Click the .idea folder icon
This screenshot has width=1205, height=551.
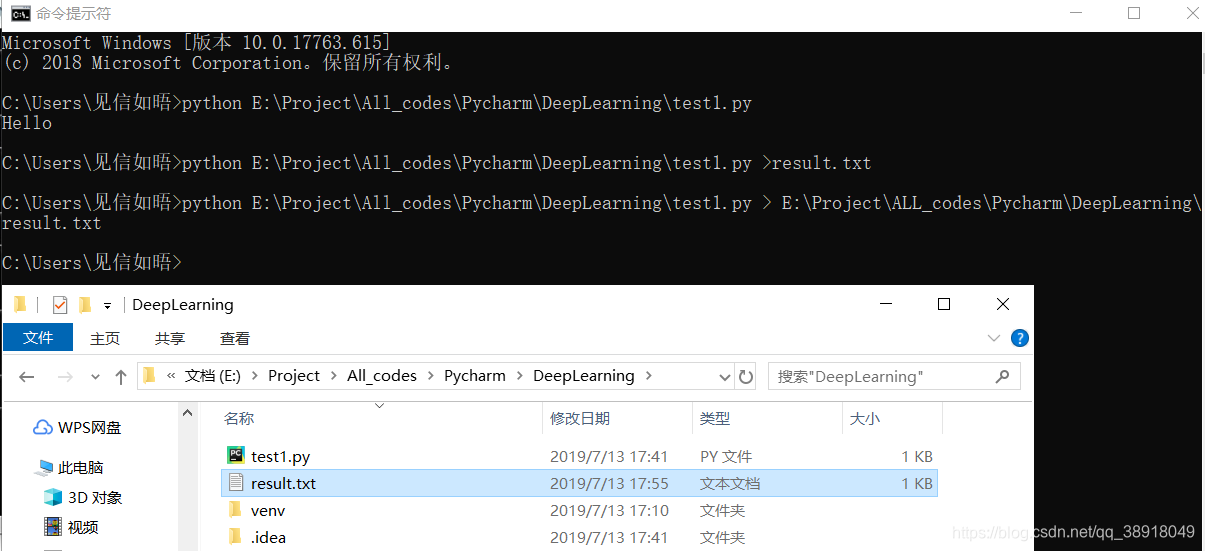236,537
